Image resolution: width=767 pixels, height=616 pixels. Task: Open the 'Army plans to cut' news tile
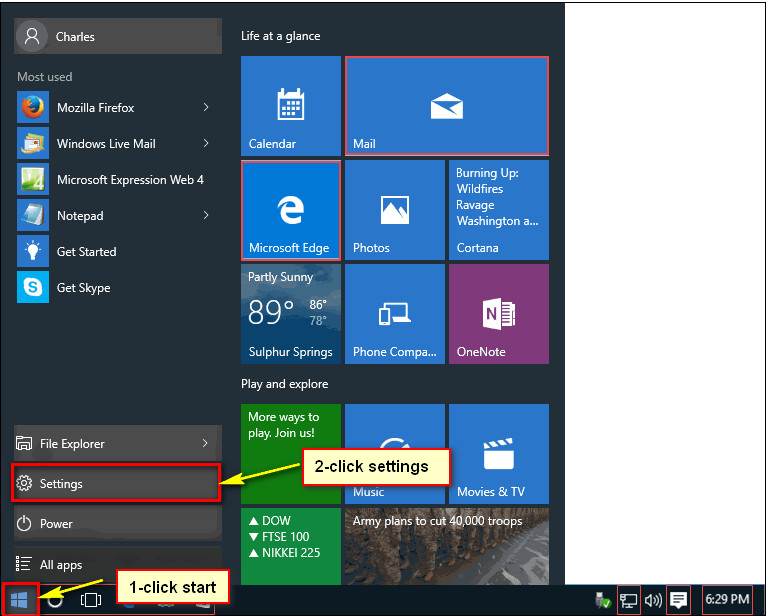pos(447,546)
